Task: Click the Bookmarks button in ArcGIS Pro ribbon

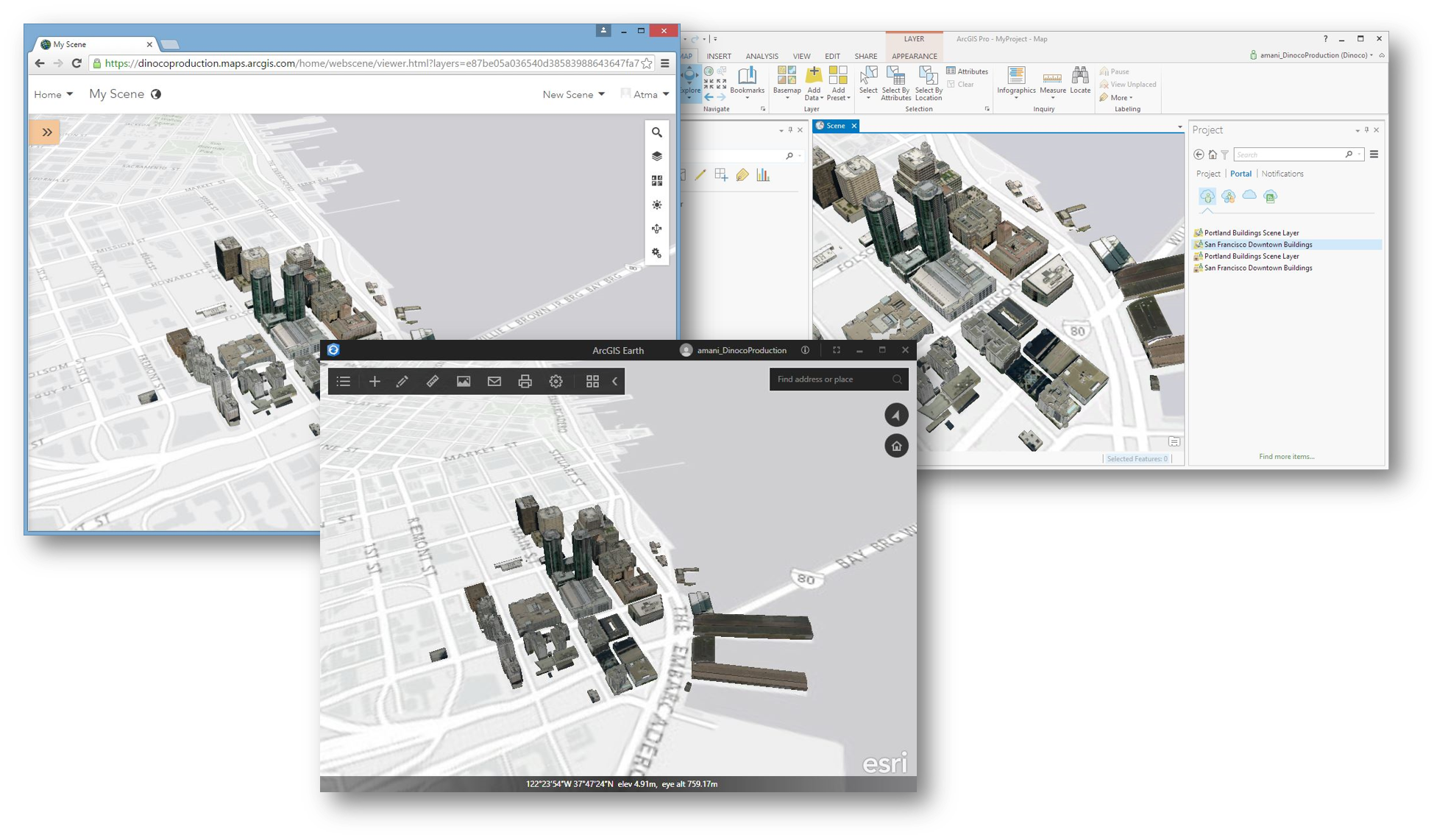Action: click(747, 82)
